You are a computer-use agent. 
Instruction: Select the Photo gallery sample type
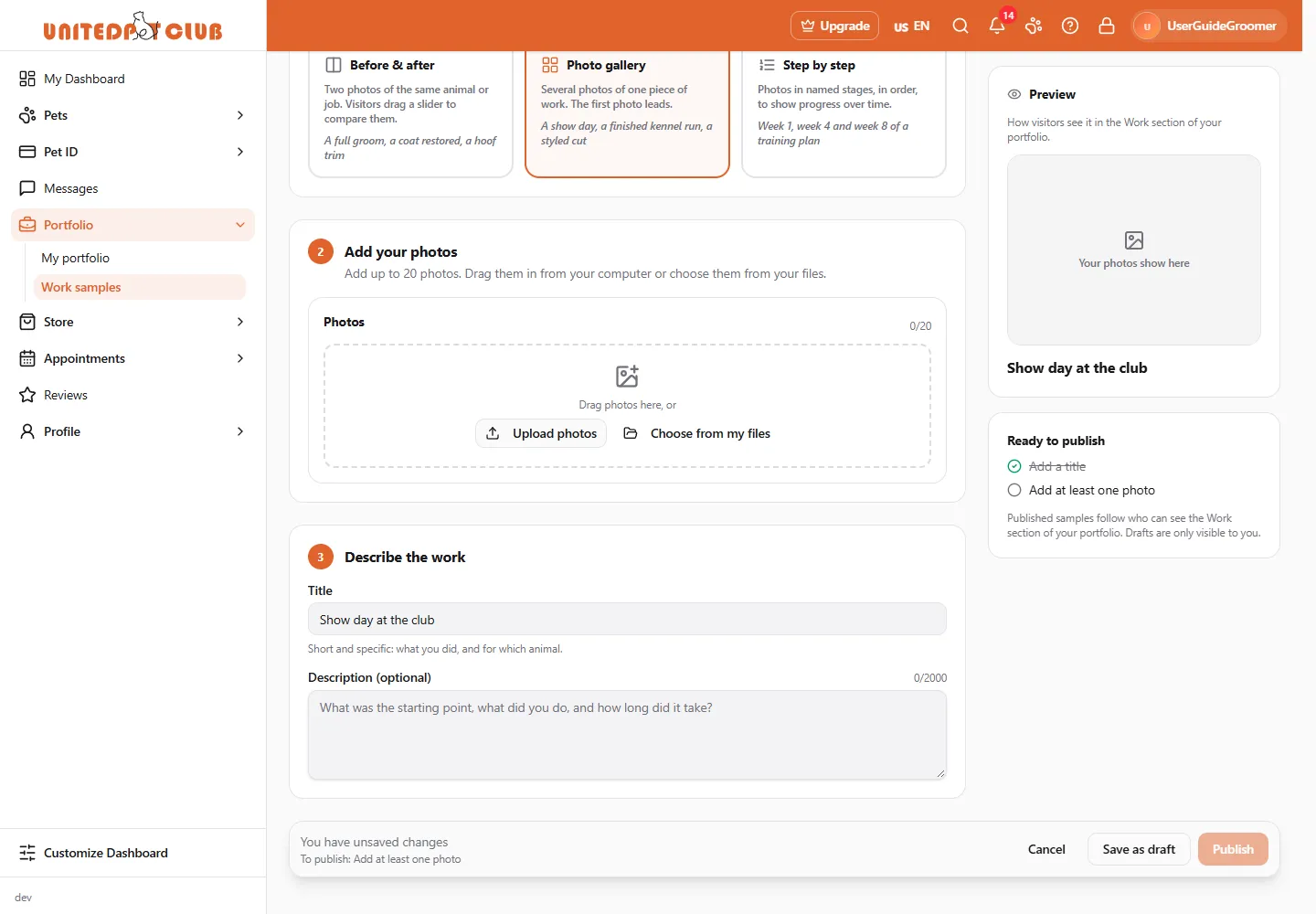[x=627, y=113]
